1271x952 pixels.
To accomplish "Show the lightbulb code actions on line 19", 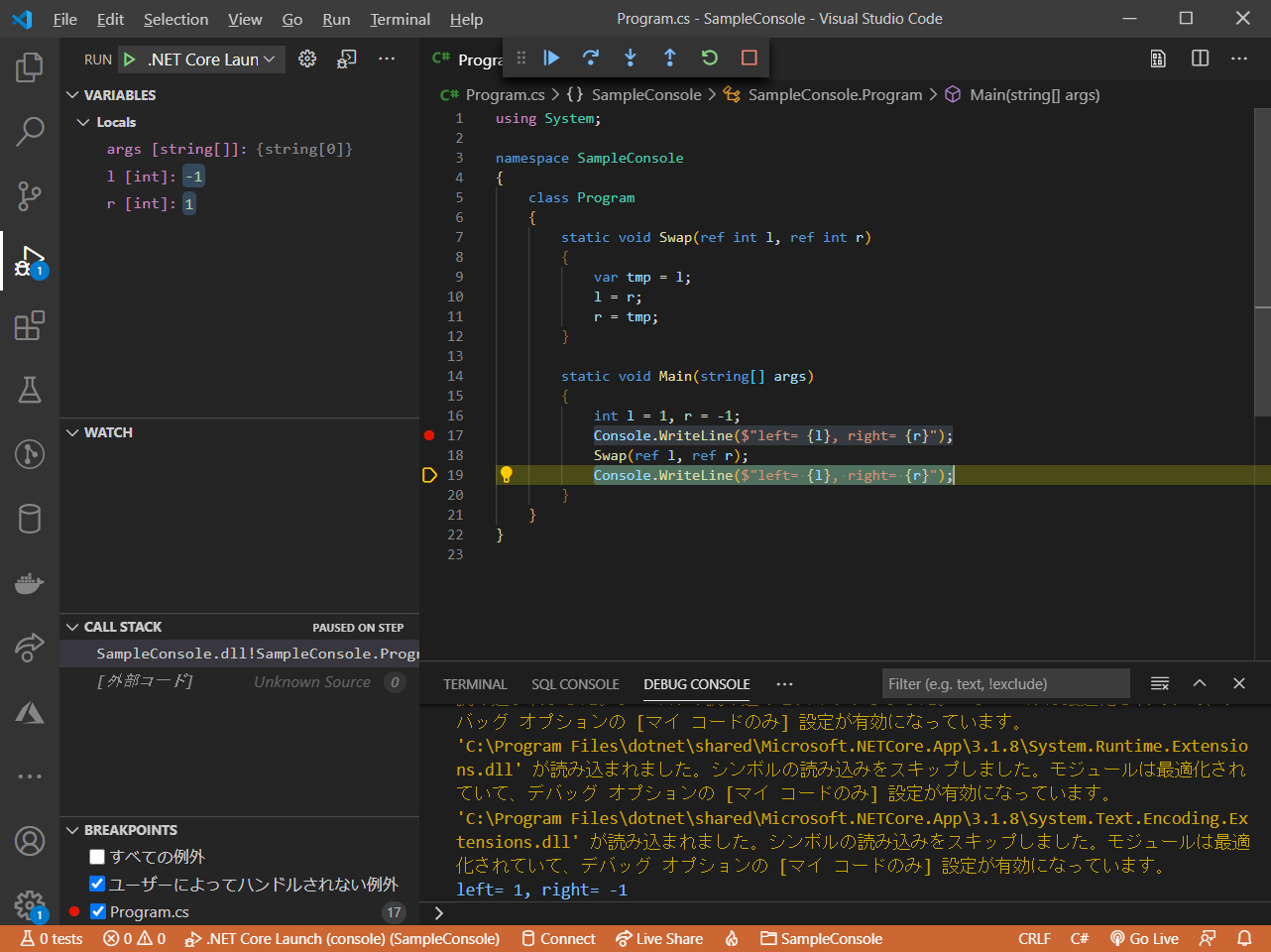I will (x=506, y=475).
